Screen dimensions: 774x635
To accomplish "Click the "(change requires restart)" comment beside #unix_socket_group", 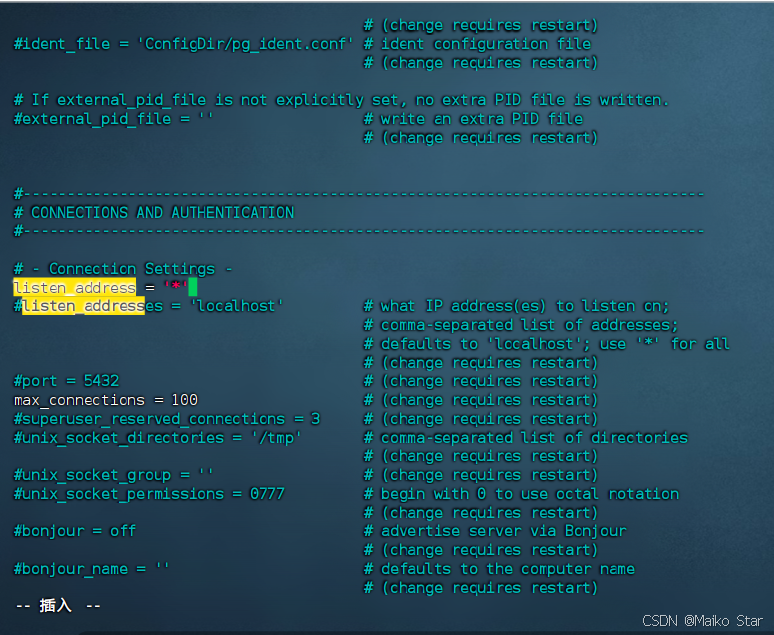I will pyautogui.click(x=481, y=475).
